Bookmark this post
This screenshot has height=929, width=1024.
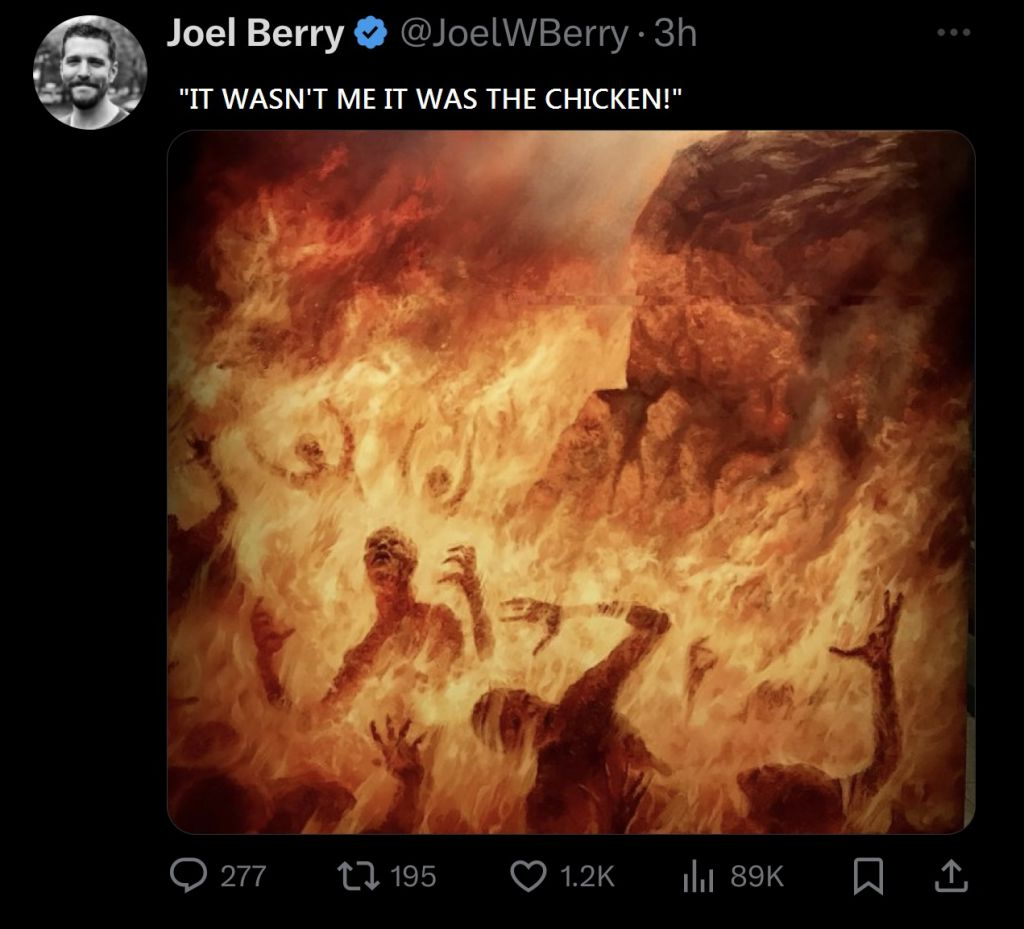(868, 877)
